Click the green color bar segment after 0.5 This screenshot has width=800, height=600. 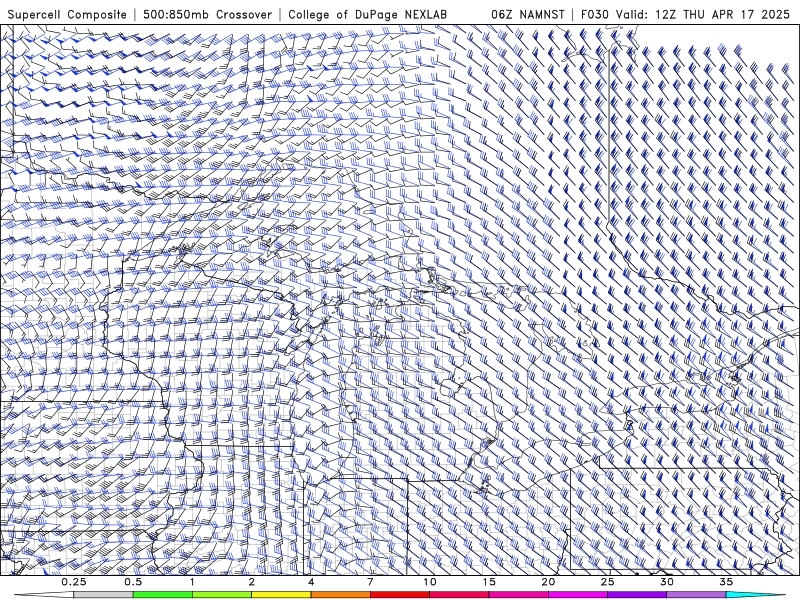pyautogui.click(x=163, y=595)
